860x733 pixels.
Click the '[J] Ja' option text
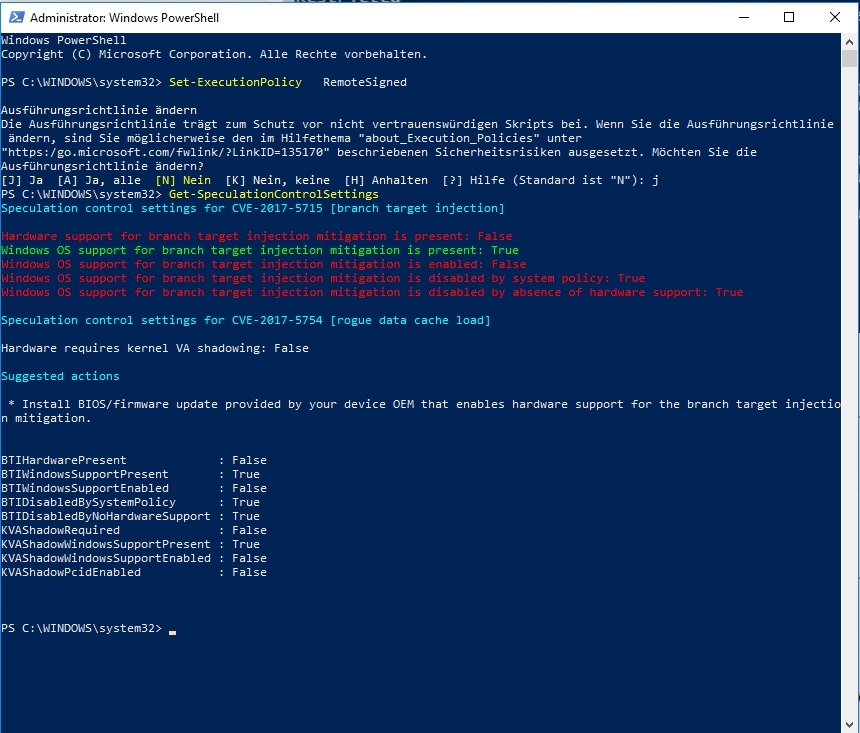click(22, 181)
